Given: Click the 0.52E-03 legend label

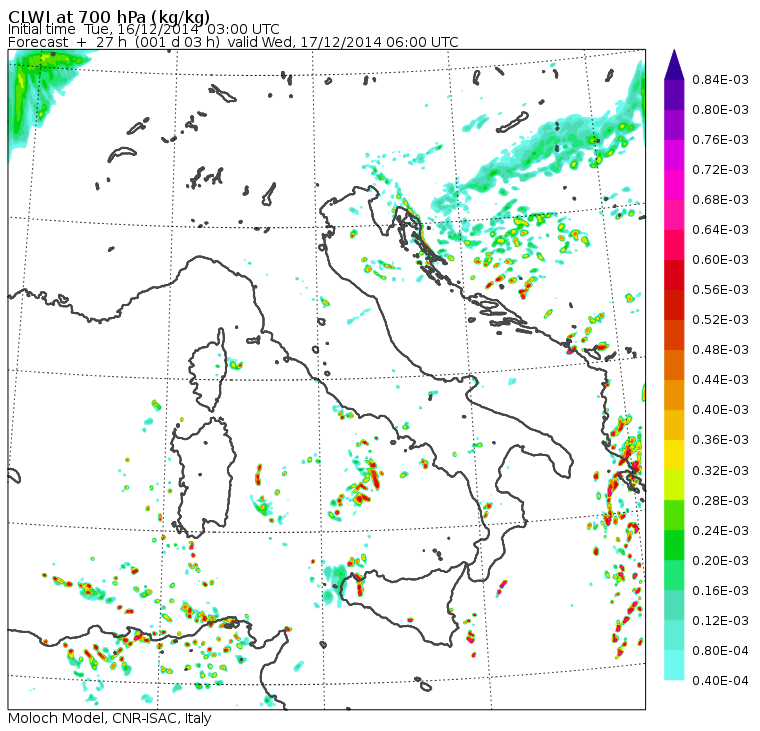Looking at the screenshot, I should tap(720, 320).
